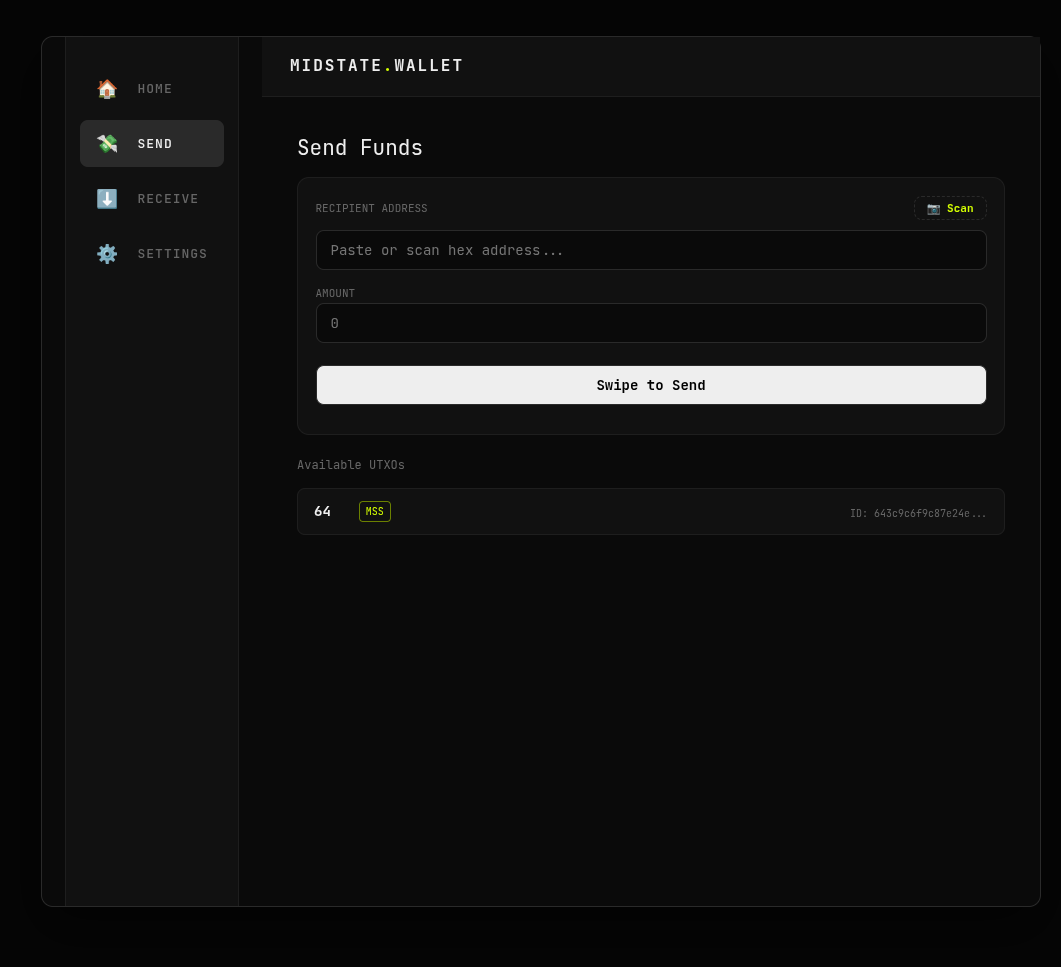Click the Home house icon
The height and width of the screenshot is (967, 1061).
107,89
